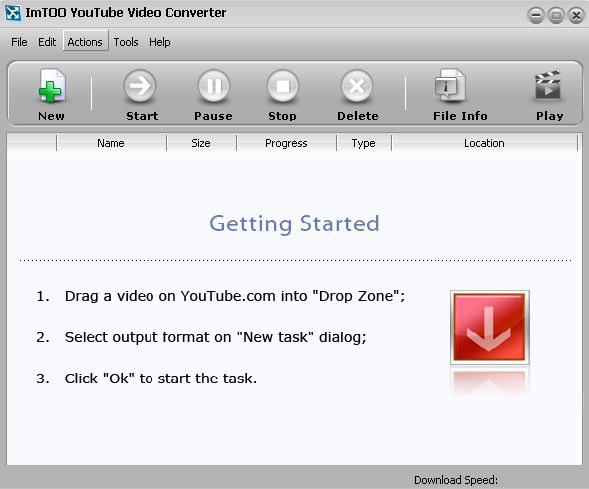Open the Edit menu
The width and height of the screenshot is (589, 489).
(x=47, y=42)
